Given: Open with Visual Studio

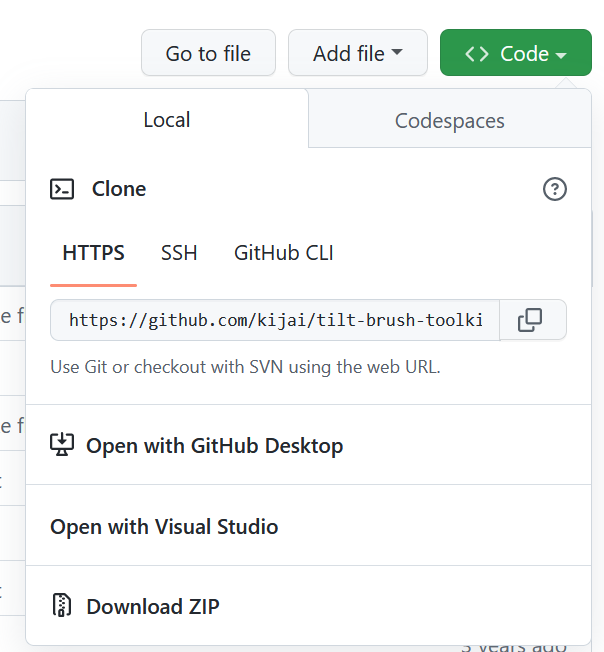Looking at the screenshot, I should click(164, 527).
